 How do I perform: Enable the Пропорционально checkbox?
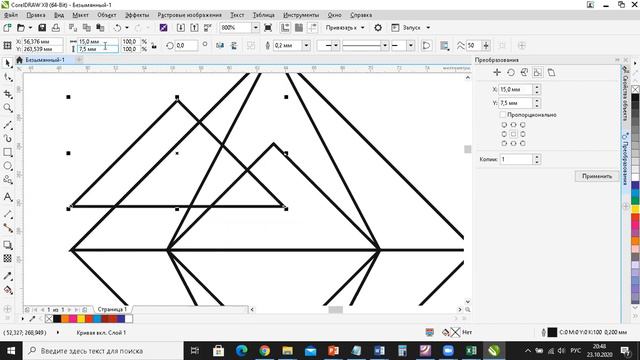coord(503,115)
